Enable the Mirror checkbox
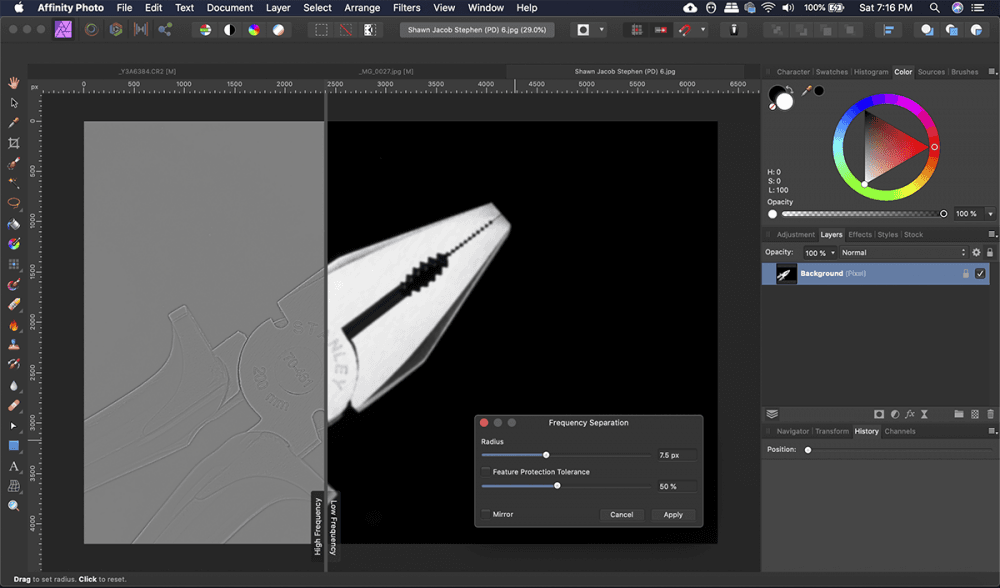The image size is (1000, 588). 486,514
